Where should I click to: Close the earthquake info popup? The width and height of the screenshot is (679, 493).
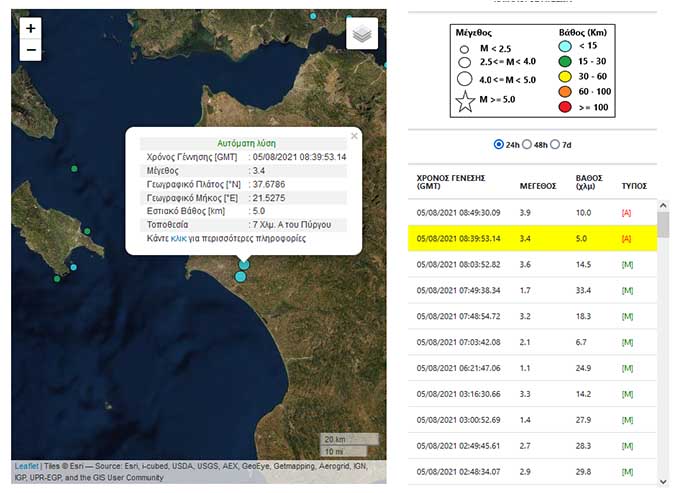[354, 136]
